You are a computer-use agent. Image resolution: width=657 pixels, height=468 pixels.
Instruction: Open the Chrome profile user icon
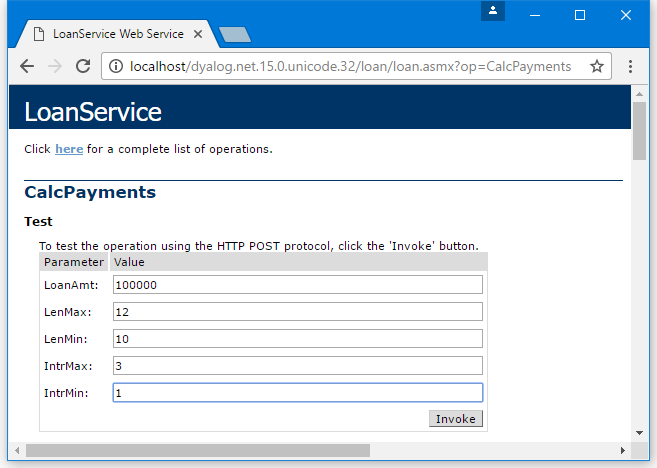492,11
